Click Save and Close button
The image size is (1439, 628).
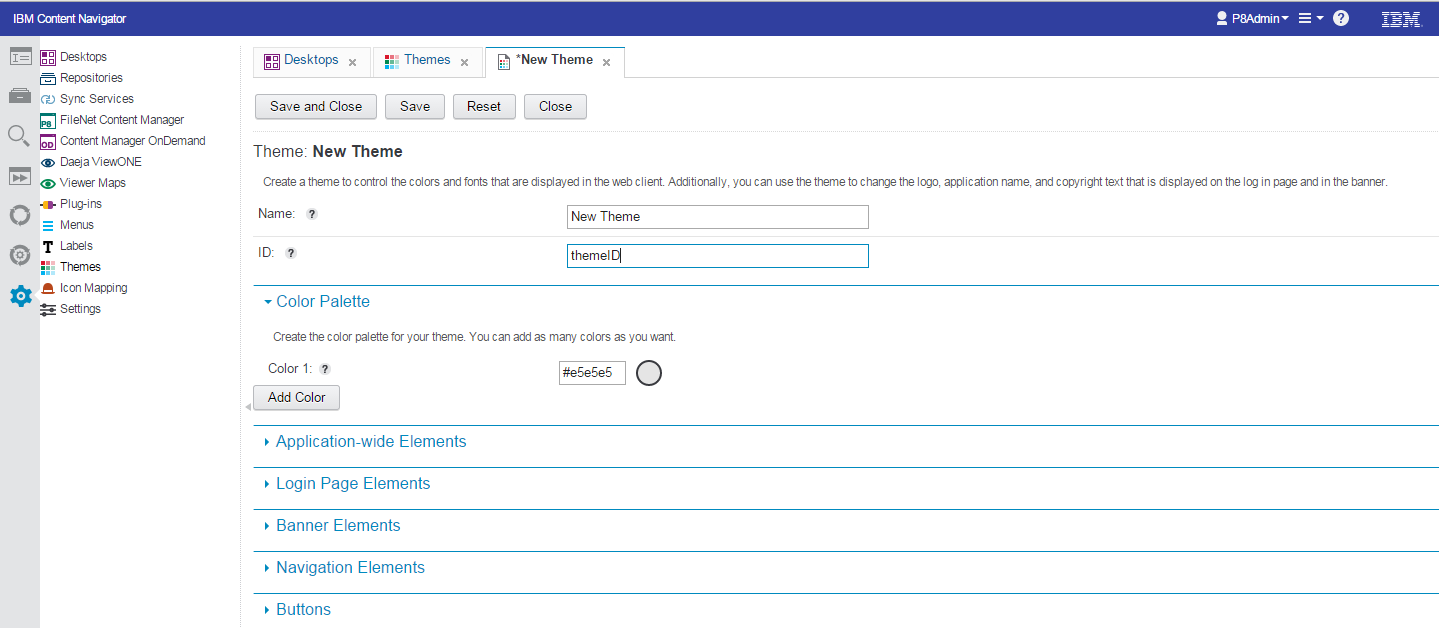[x=316, y=106]
